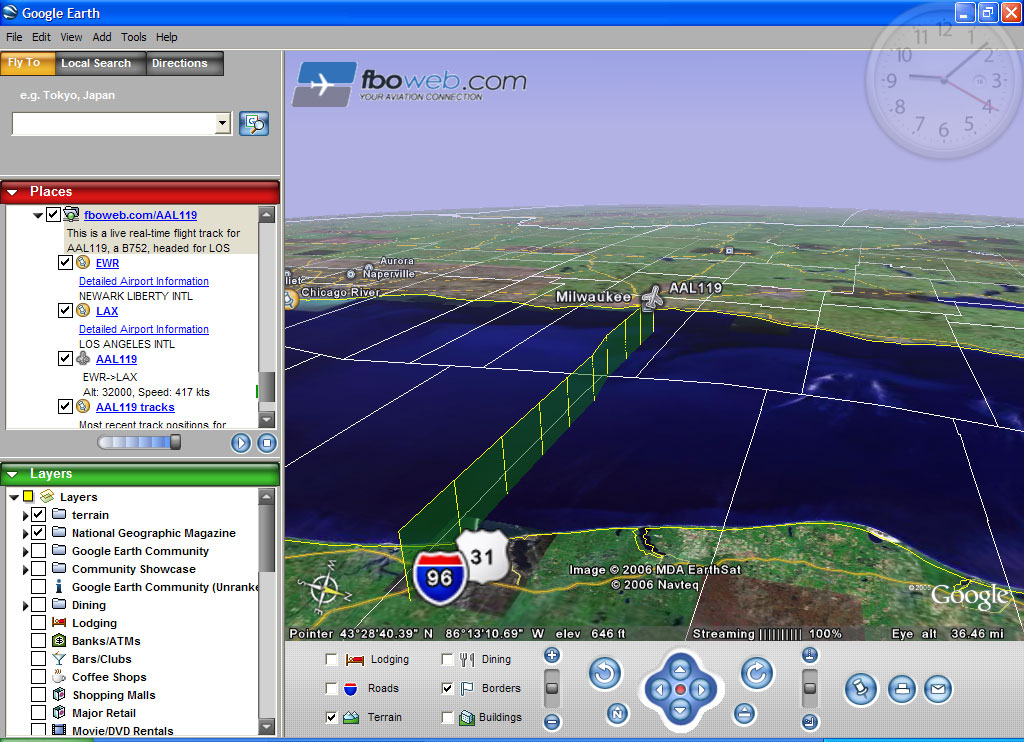Open the Tools menu
Screen dimensions: 1024x742
(133, 37)
